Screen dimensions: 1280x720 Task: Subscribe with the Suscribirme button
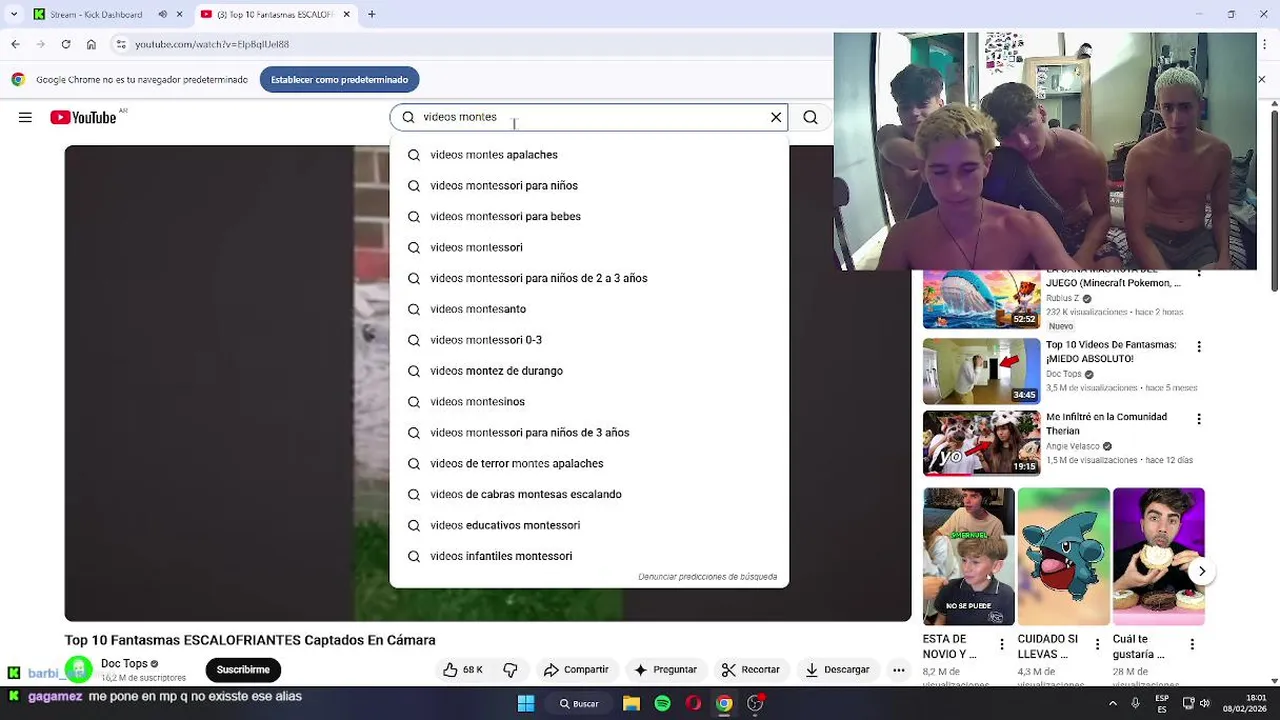coord(243,670)
